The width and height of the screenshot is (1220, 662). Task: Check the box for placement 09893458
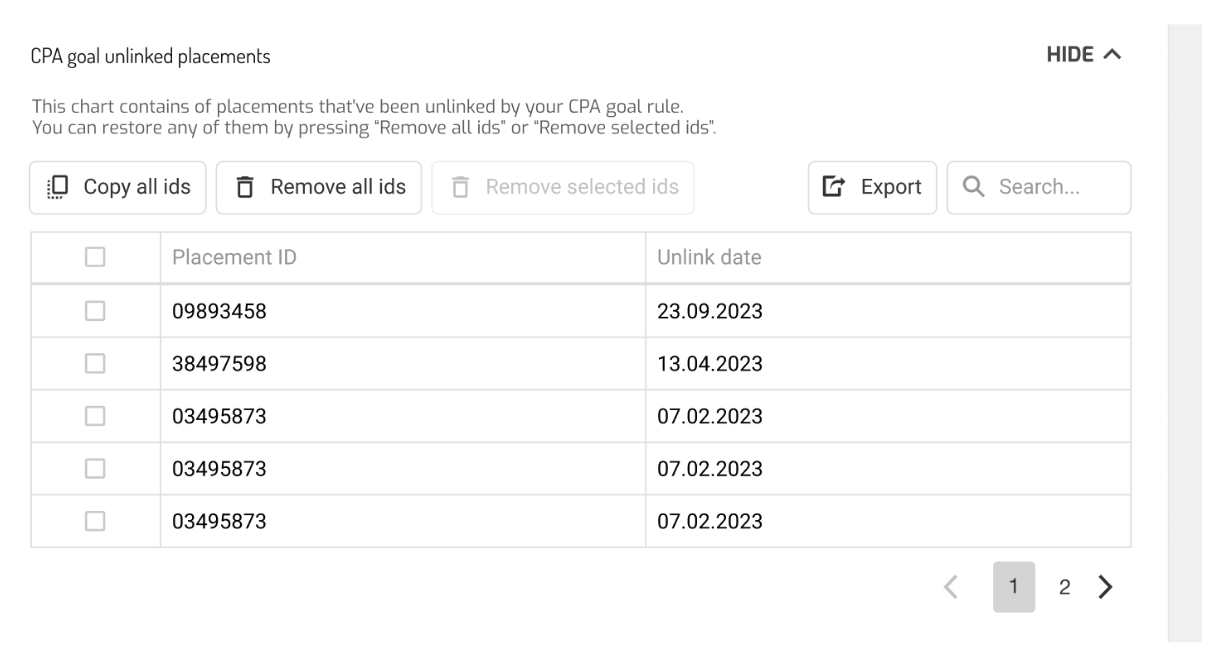95,312
